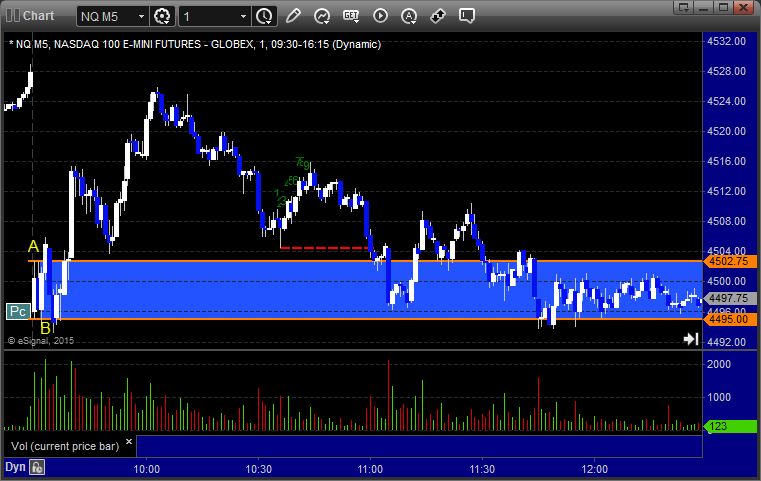Viewport: 761px width, 481px height.
Task: Toggle the Dyn lock icon
Action: [x=37, y=467]
